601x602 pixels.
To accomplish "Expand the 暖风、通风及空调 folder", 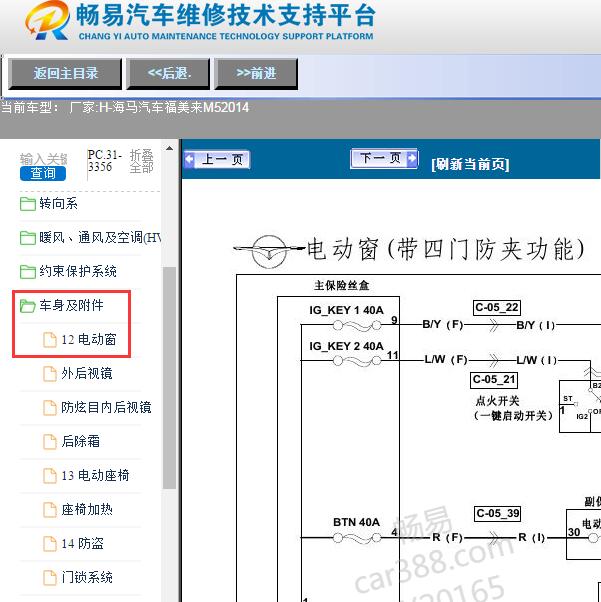I will 99,238.
